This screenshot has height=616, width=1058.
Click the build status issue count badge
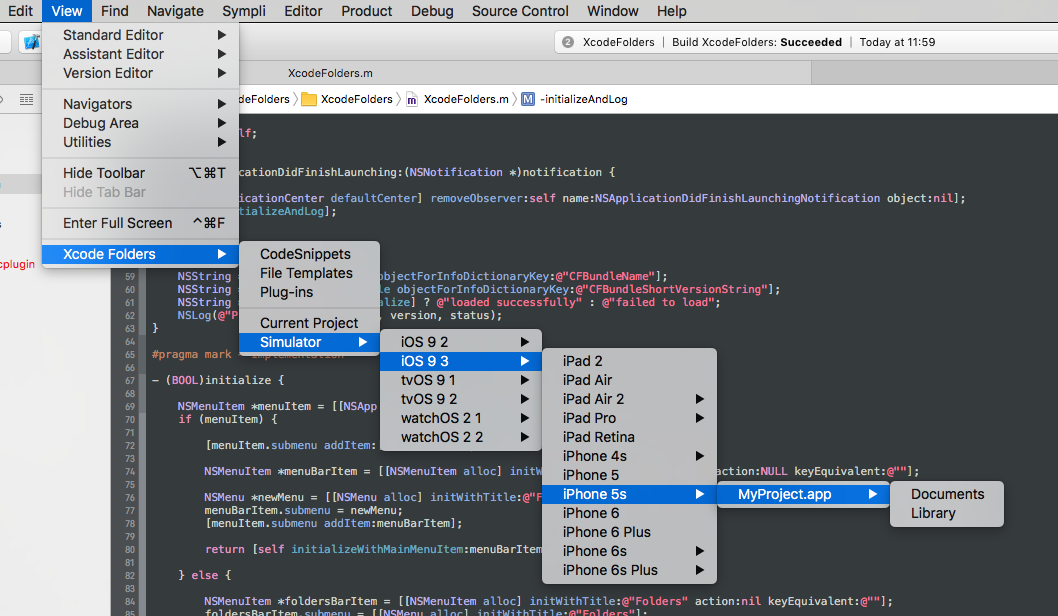[568, 42]
